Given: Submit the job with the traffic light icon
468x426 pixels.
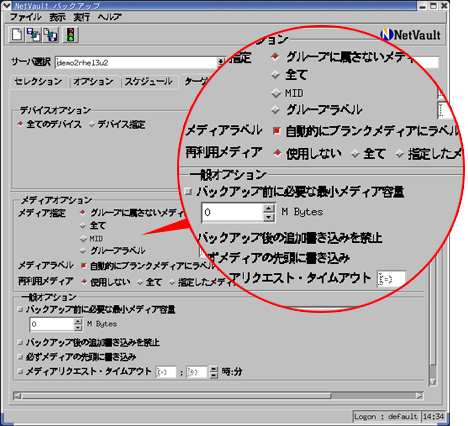Looking at the screenshot, I should tap(70, 35).
